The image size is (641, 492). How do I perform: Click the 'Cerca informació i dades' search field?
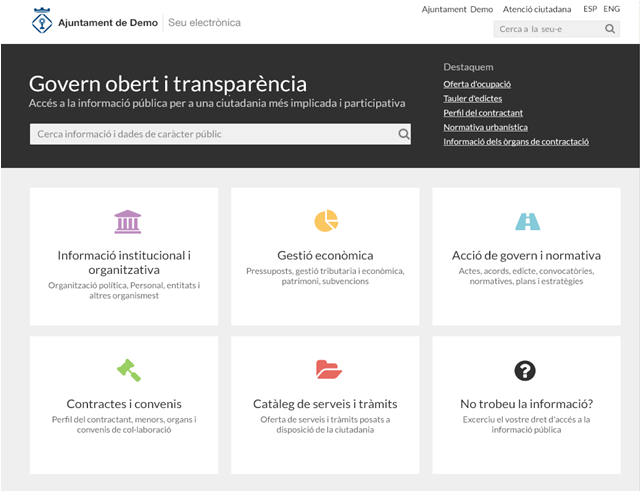(212, 134)
